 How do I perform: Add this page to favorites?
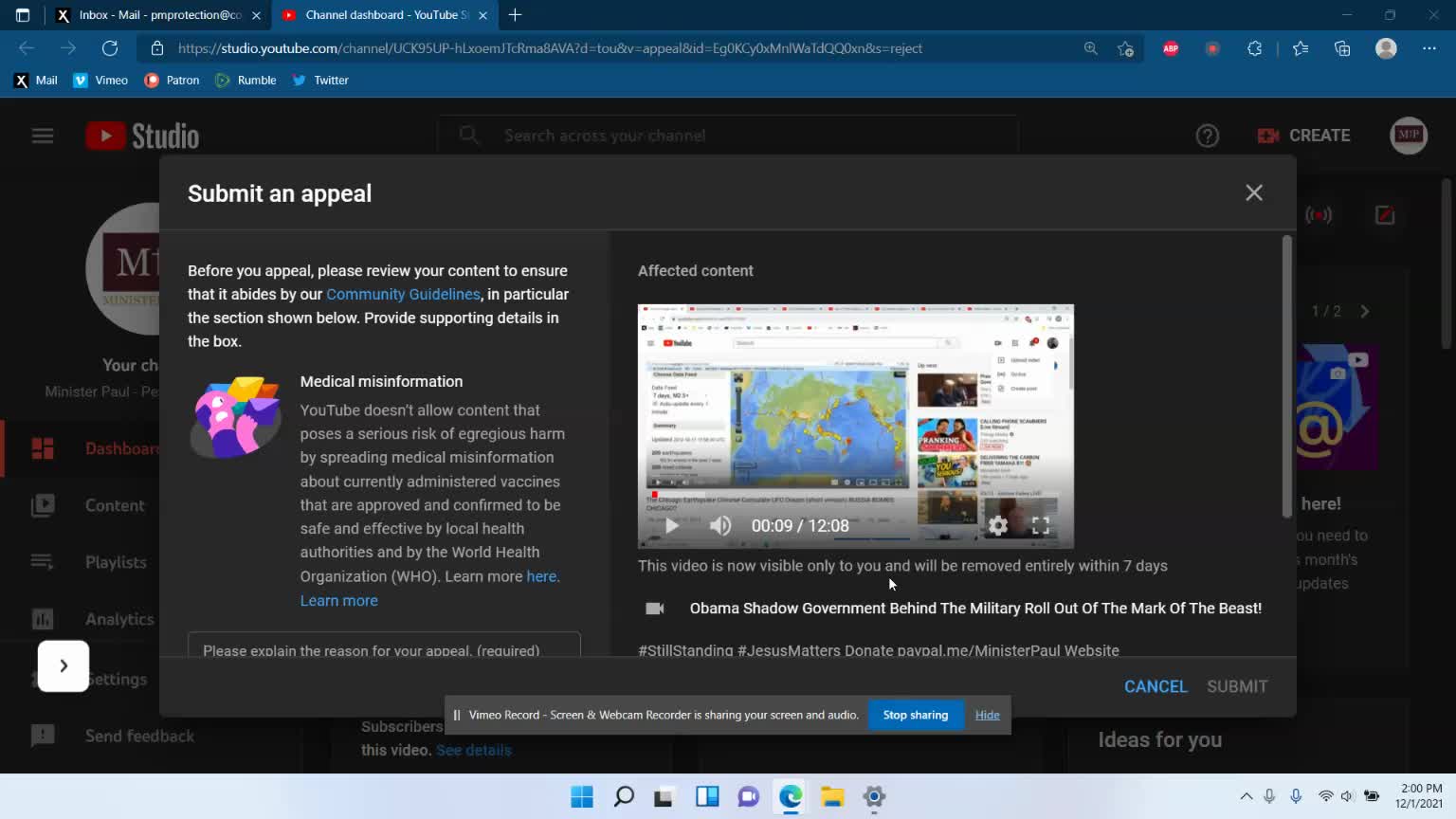click(x=1125, y=48)
